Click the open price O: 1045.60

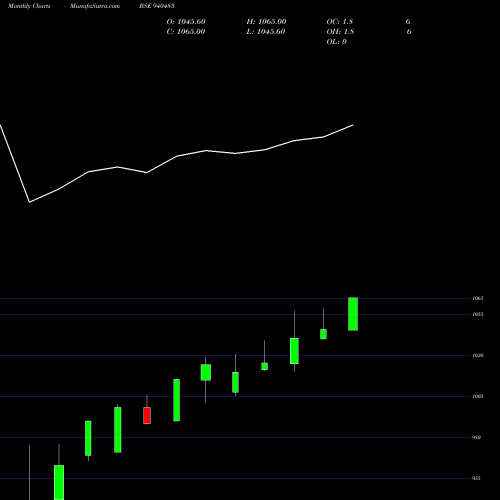[x=186, y=22]
